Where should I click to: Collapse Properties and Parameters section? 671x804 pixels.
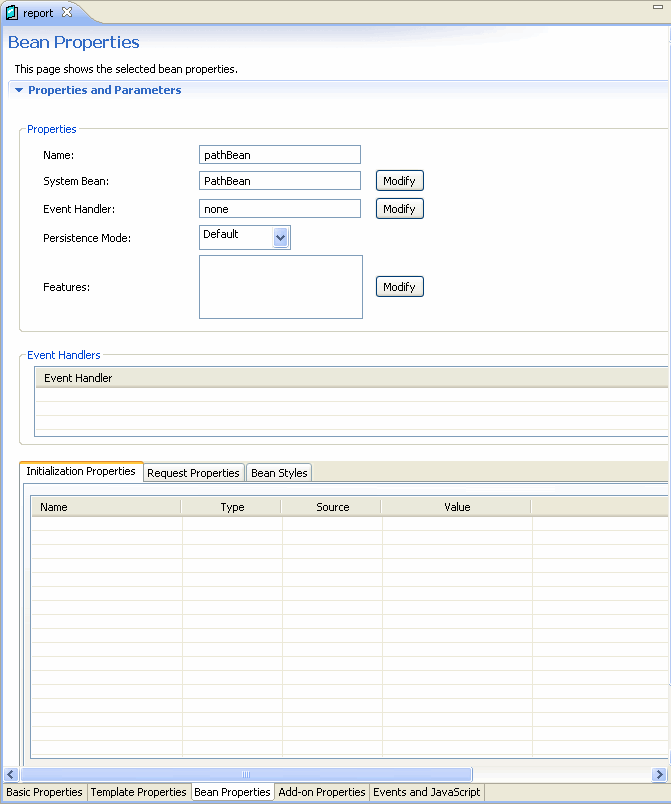(19, 90)
